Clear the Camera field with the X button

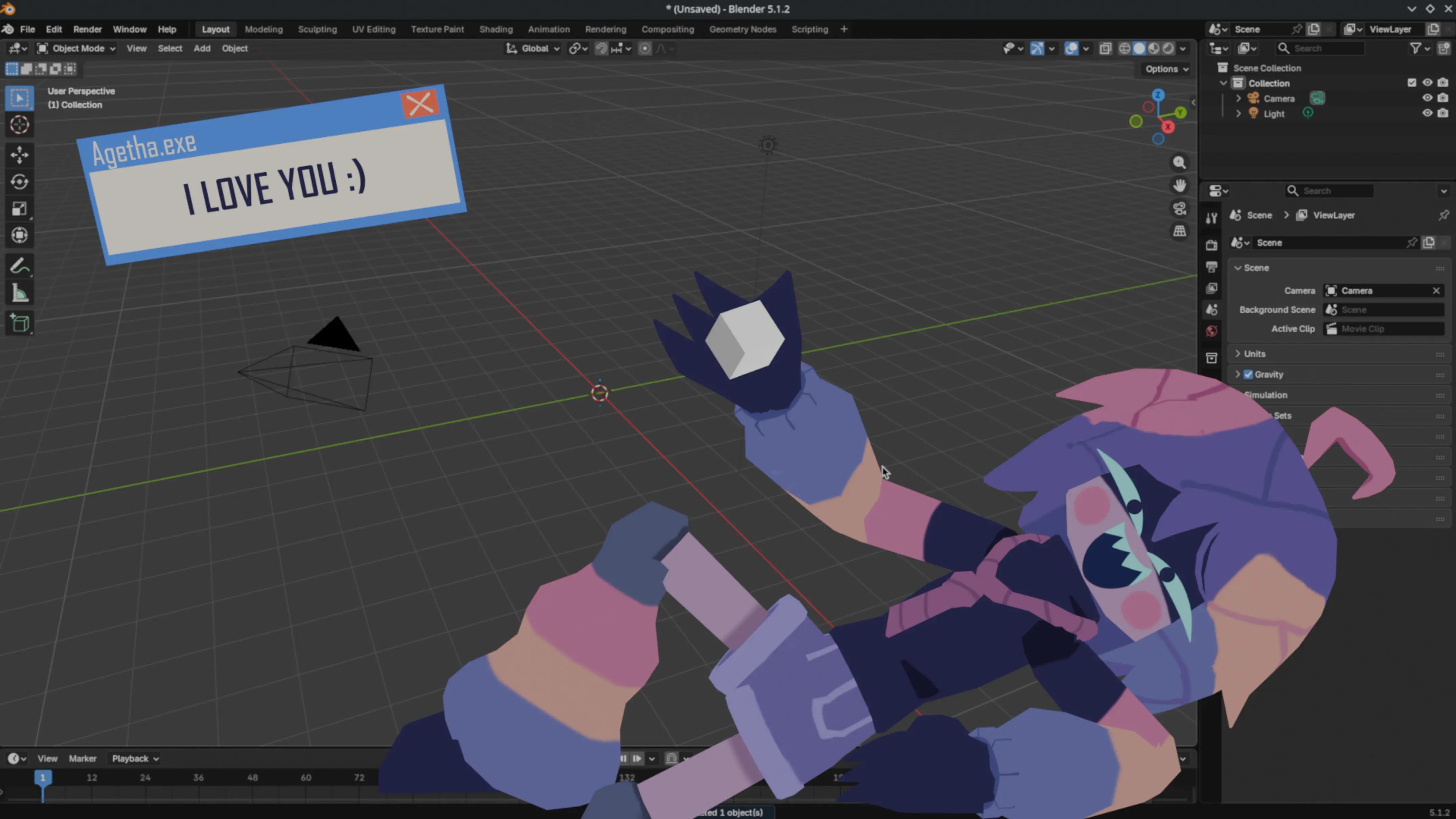point(1436,291)
